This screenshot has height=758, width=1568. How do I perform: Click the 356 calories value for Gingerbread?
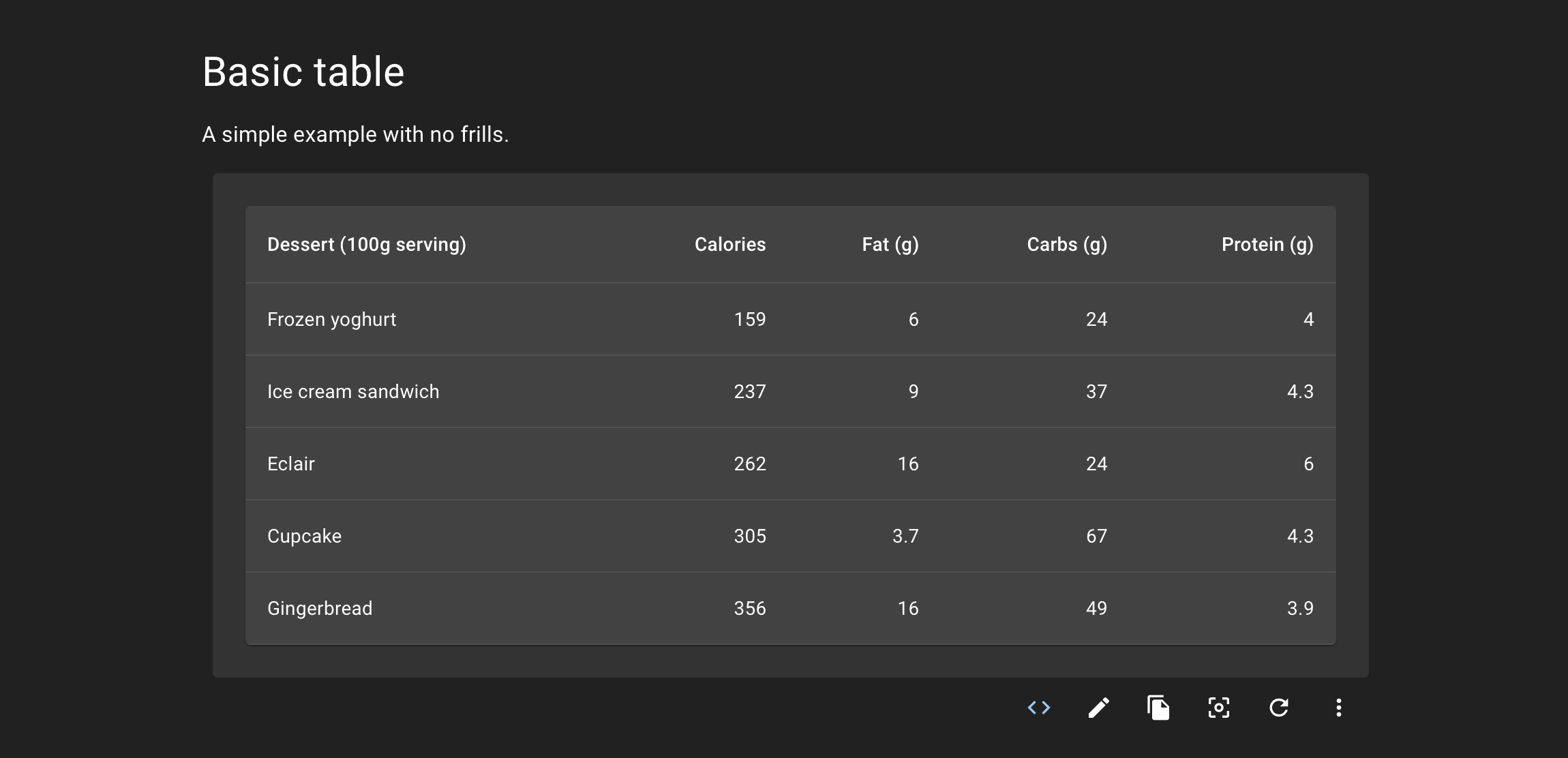749,609
